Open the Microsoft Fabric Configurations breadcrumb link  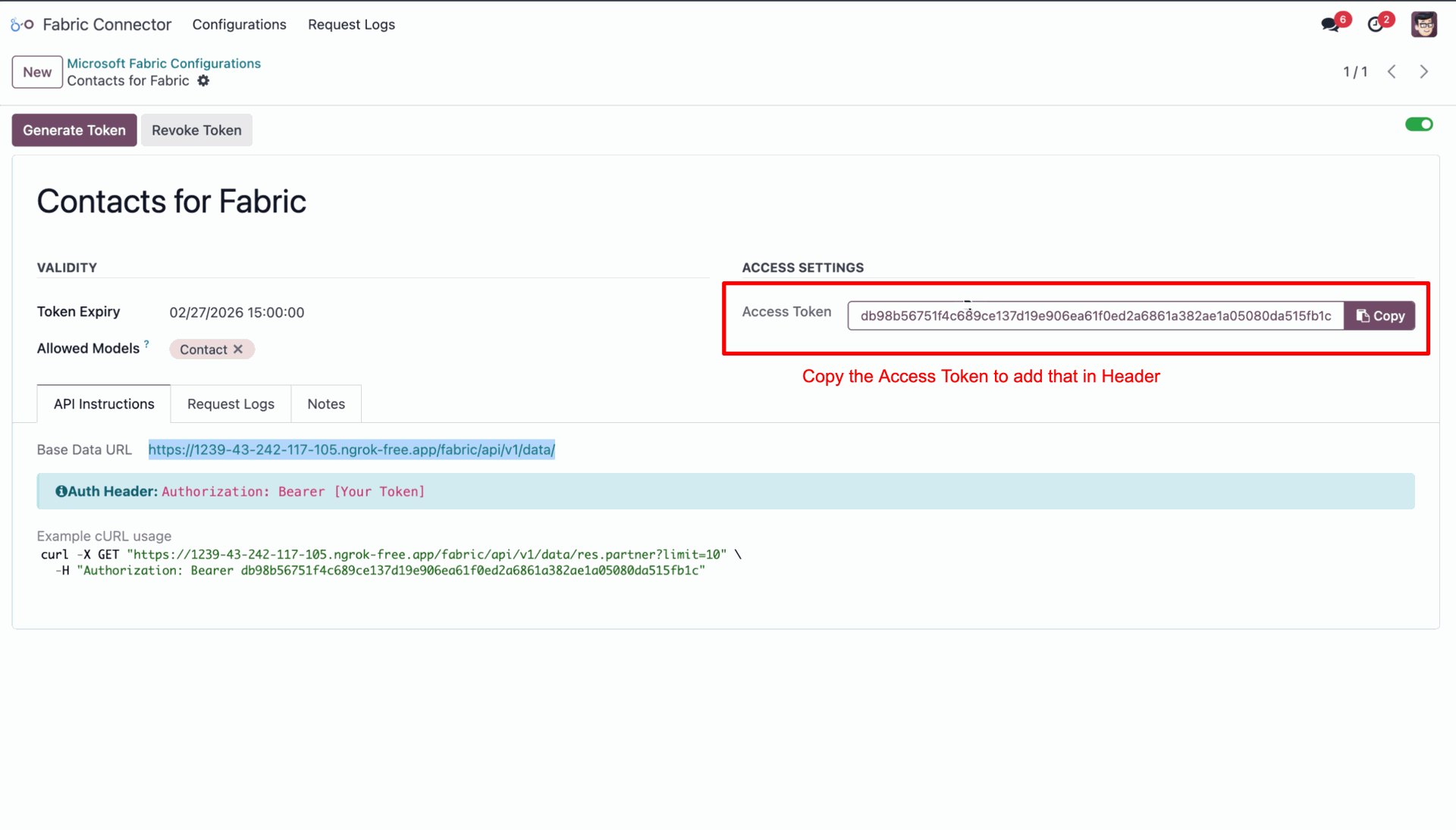click(x=164, y=64)
